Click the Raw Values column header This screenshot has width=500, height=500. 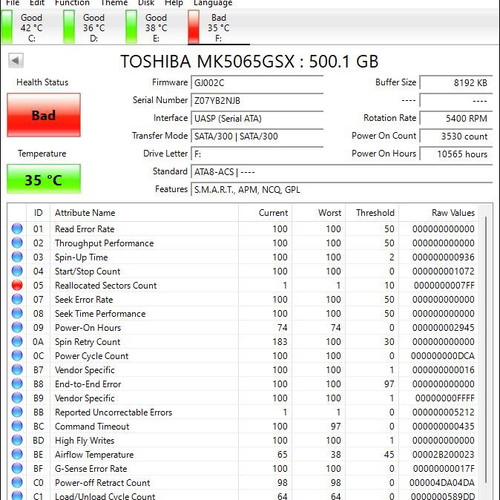[439, 213]
